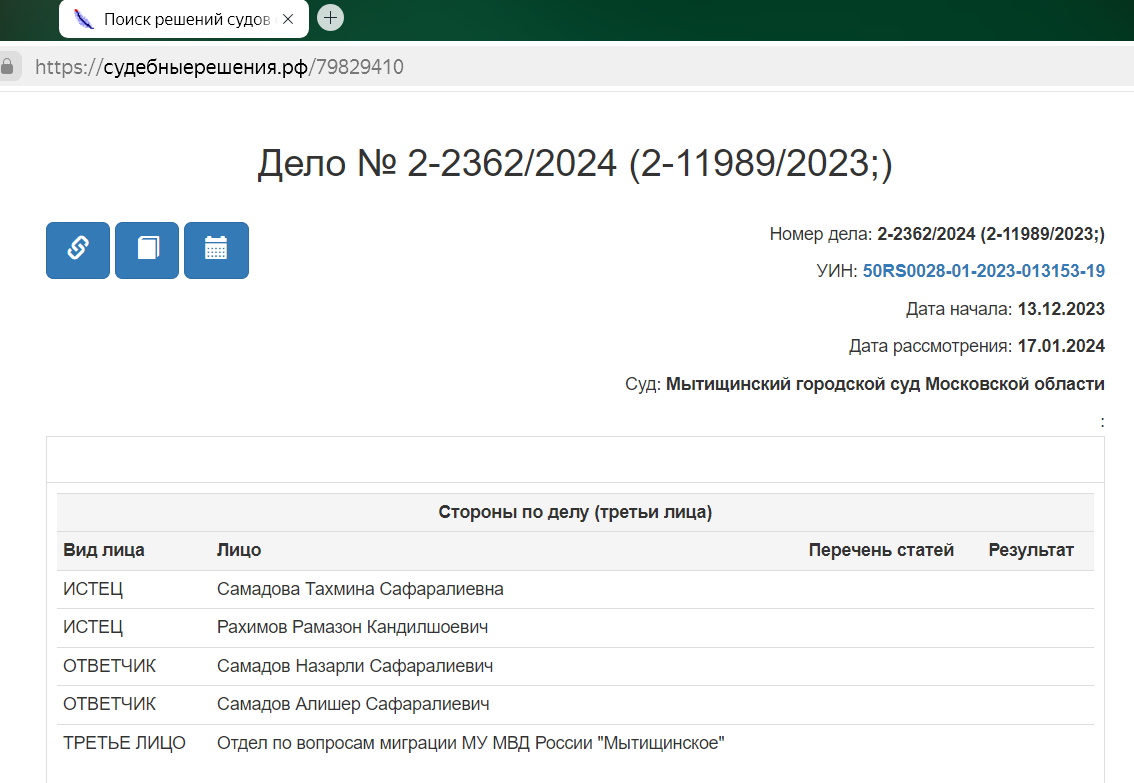1134x783 pixels.
Task: Select the row for Самадова Тахмина Сафаралиевна
Action: [x=357, y=589]
